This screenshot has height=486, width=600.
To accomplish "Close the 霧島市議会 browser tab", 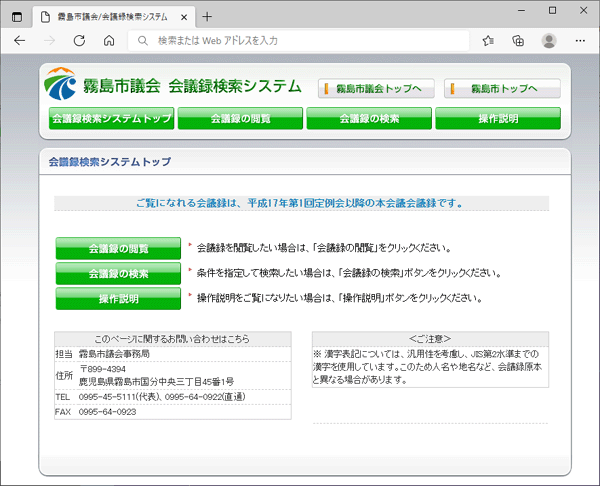I will [184, 17].
